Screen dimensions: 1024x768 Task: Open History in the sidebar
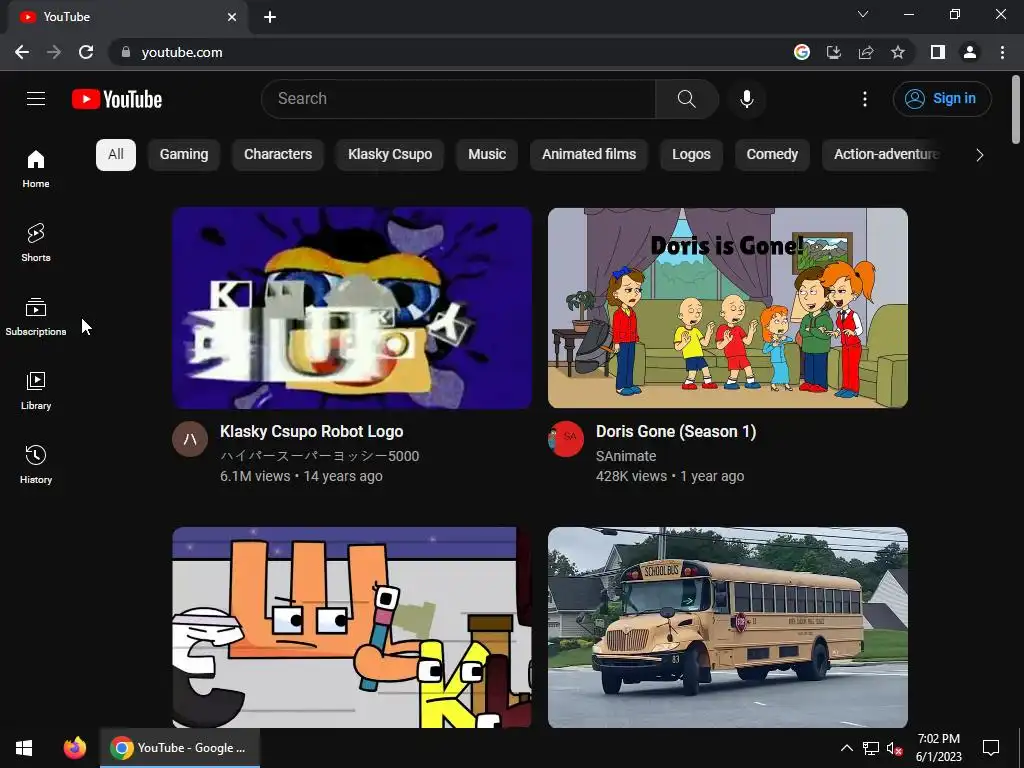pos(36,464)
